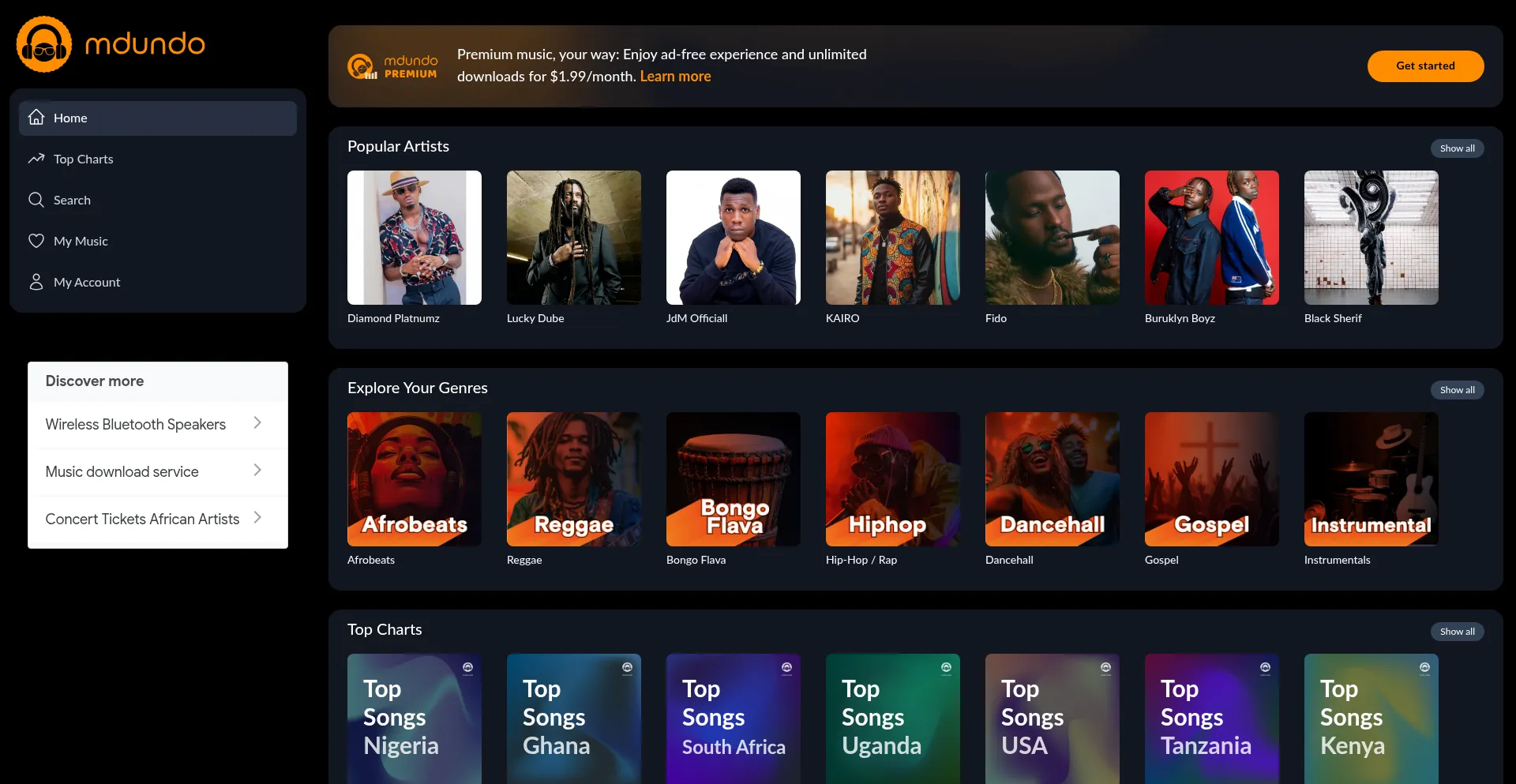Open Diamond Platnumz artist photo

coord(415,238)
